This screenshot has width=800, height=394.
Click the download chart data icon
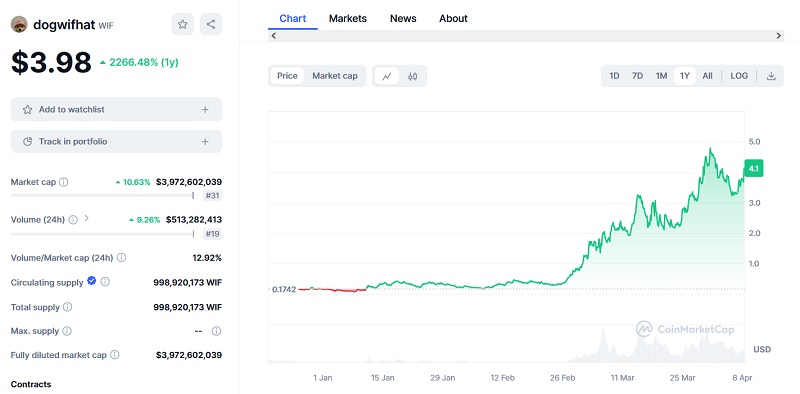click(x=771, y=76)
